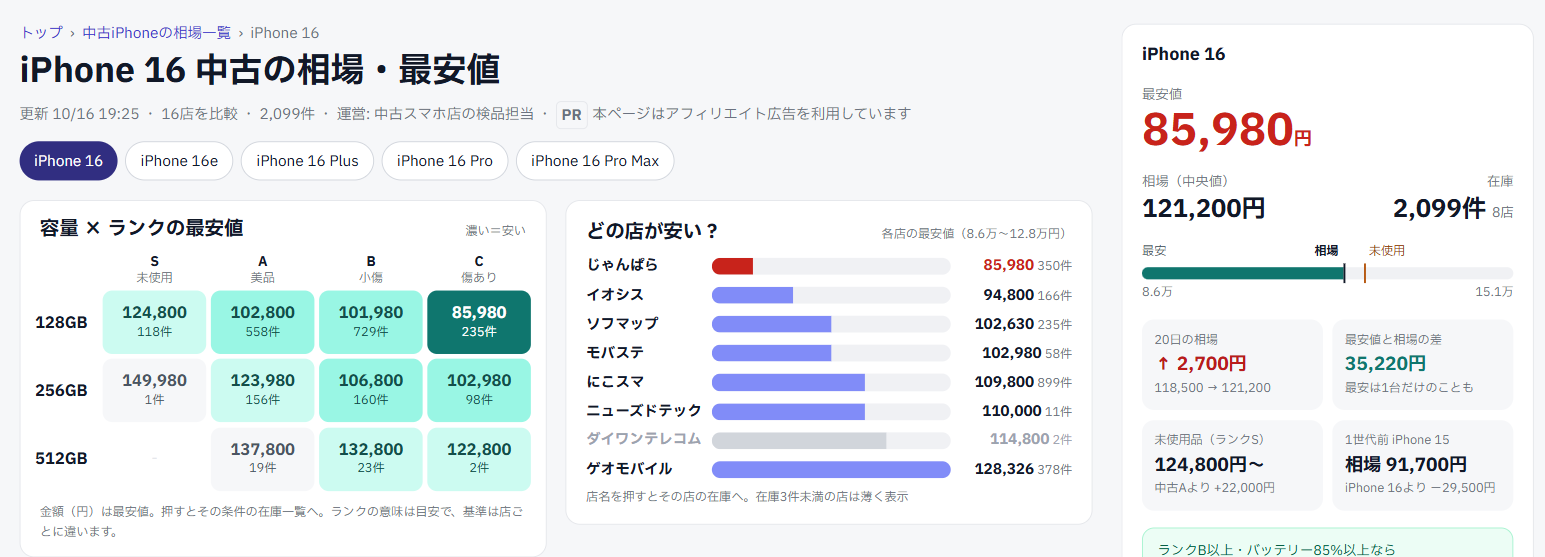Click the 512GB row label
This screenshot has height=557, width=1545.
click(x=64, y=459)
